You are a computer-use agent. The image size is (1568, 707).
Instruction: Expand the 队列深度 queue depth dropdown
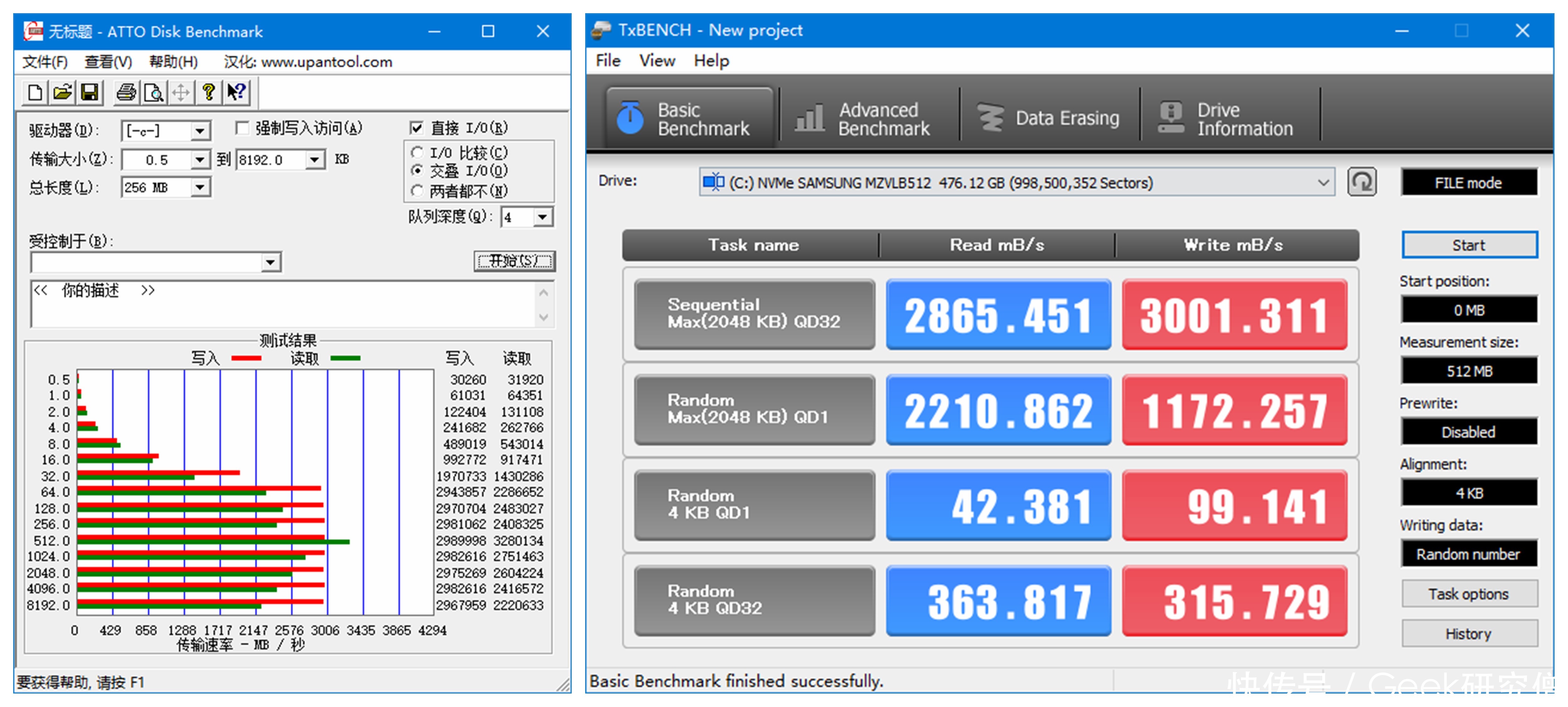click(x=542, y=217)
